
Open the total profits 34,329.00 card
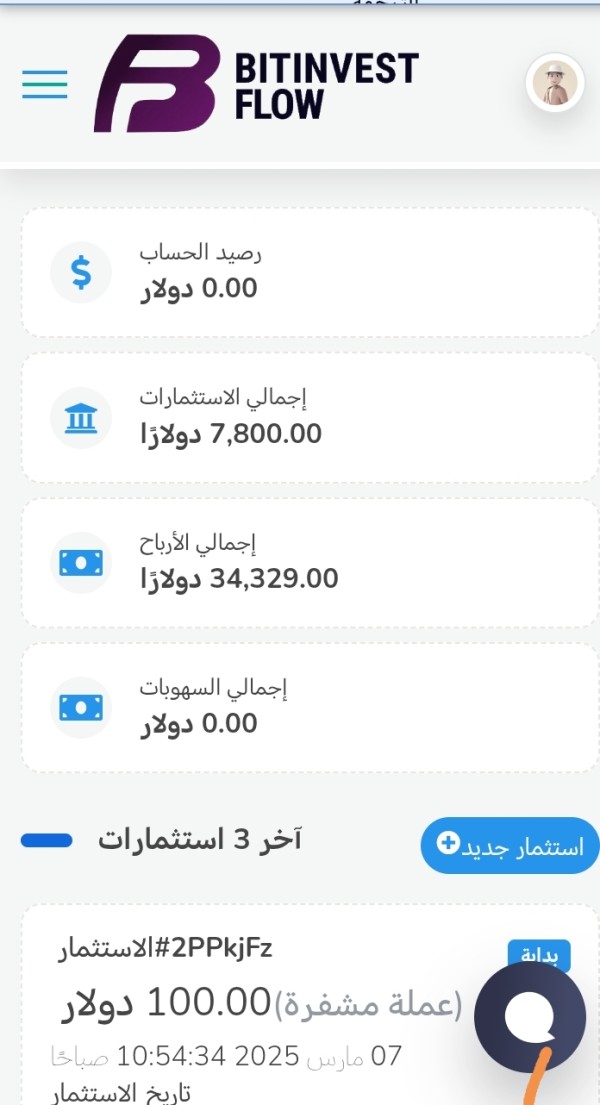click(310, 563)
